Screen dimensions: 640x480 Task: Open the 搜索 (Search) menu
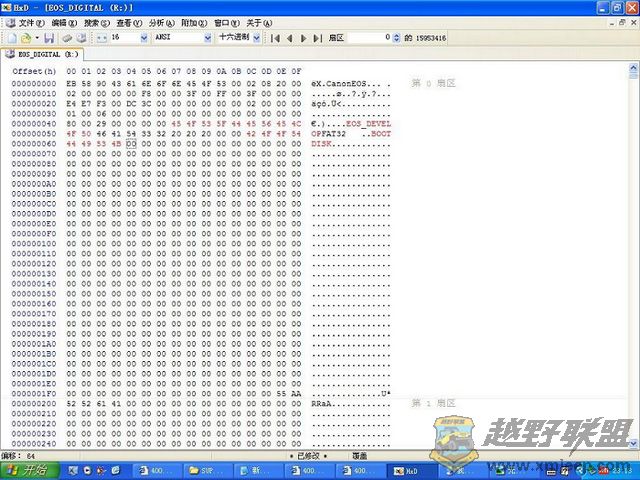click(x=96, y=22)
